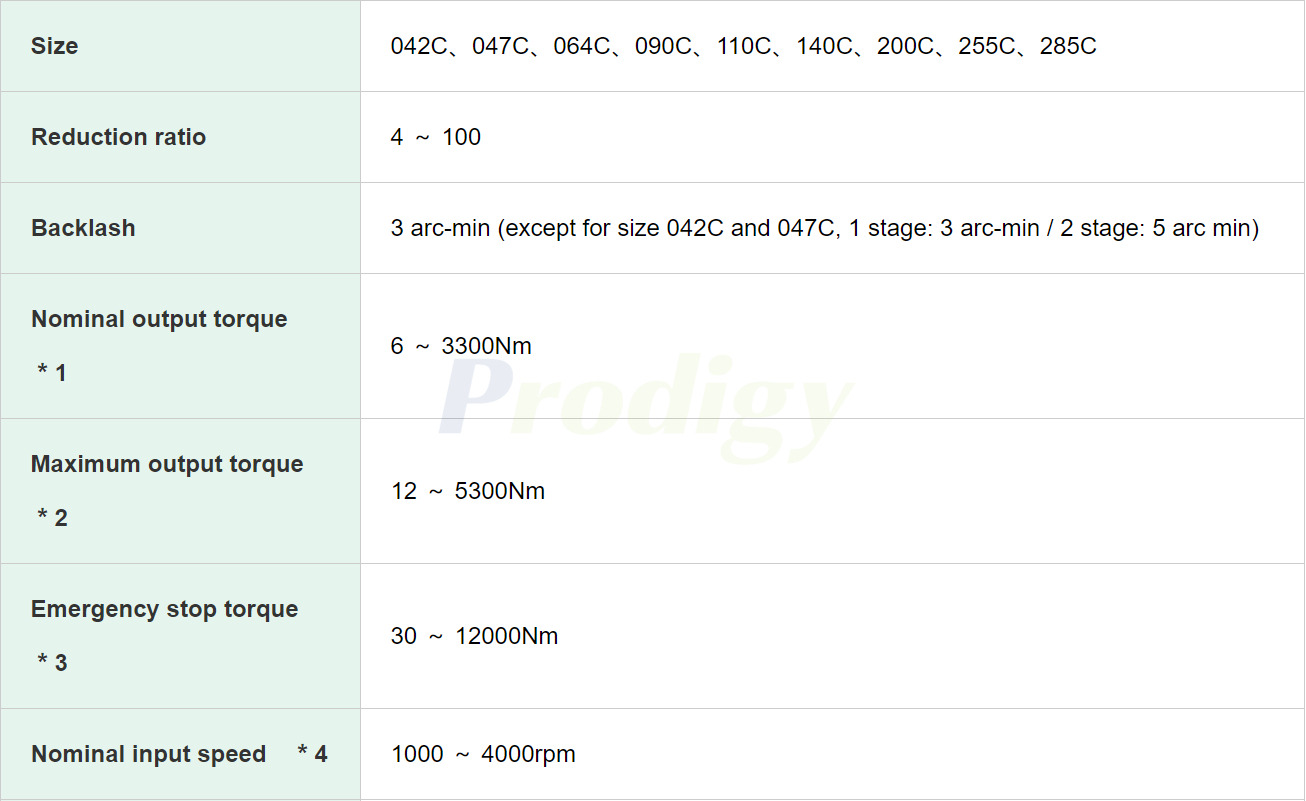This screenshot has width=1306, height=801.
Task: Click the Nominal output torque label
Action: point(159,319)
